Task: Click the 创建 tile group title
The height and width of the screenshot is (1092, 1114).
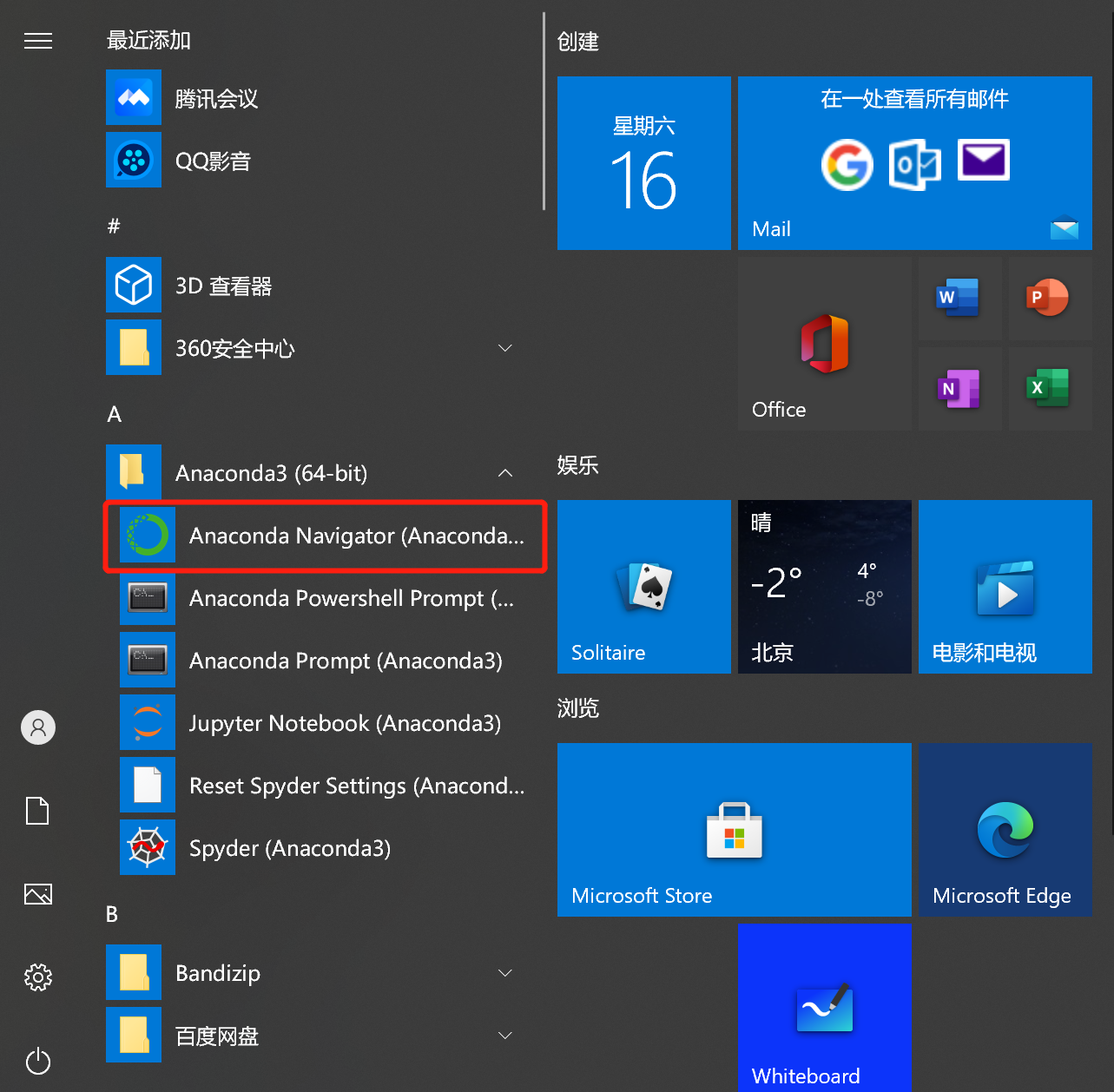Action: pos(578,42)
